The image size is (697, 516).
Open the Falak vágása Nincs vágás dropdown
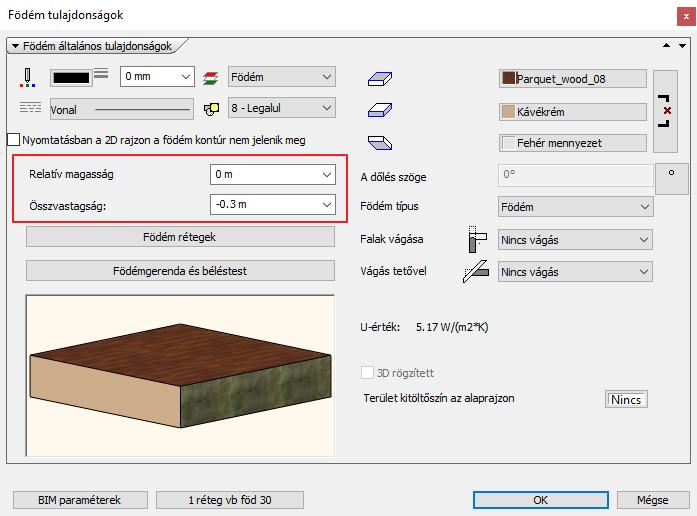576,240
